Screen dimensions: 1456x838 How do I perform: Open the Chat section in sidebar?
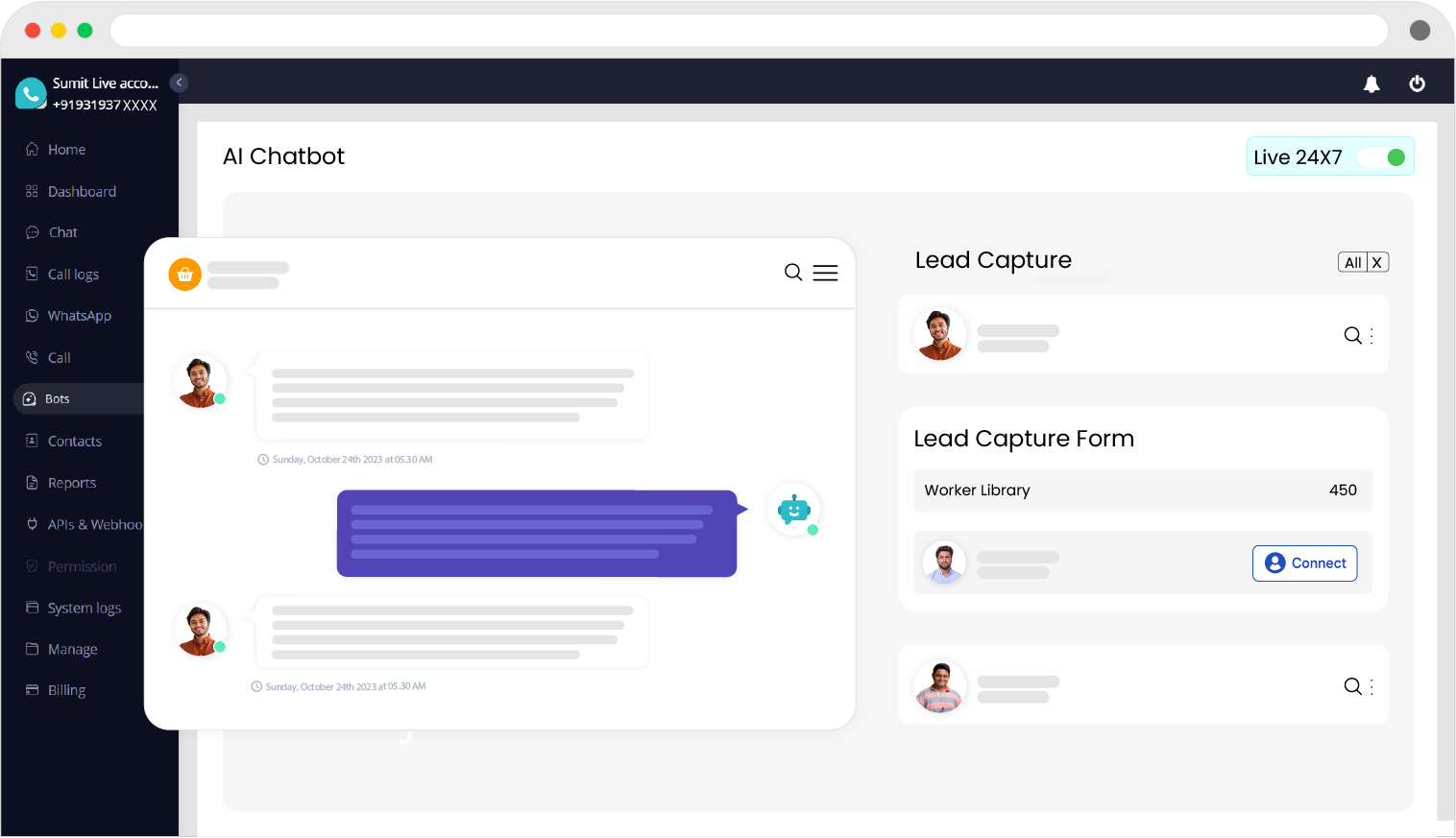point(61,231)
